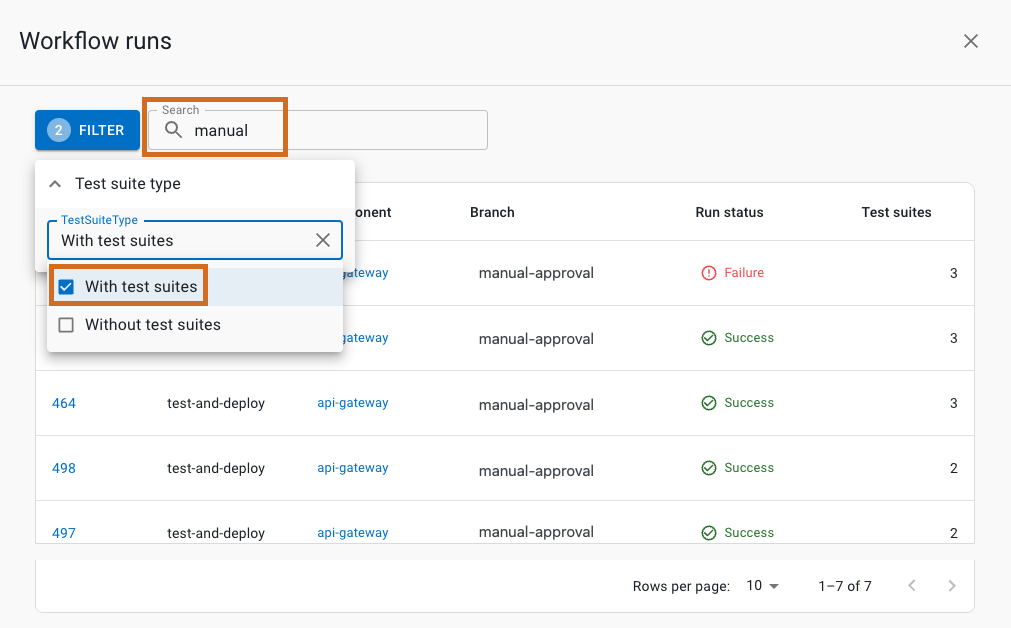Select the "Success" text in run 497 row
This screenshot has height=628, width=1011.
click(749, 533)
